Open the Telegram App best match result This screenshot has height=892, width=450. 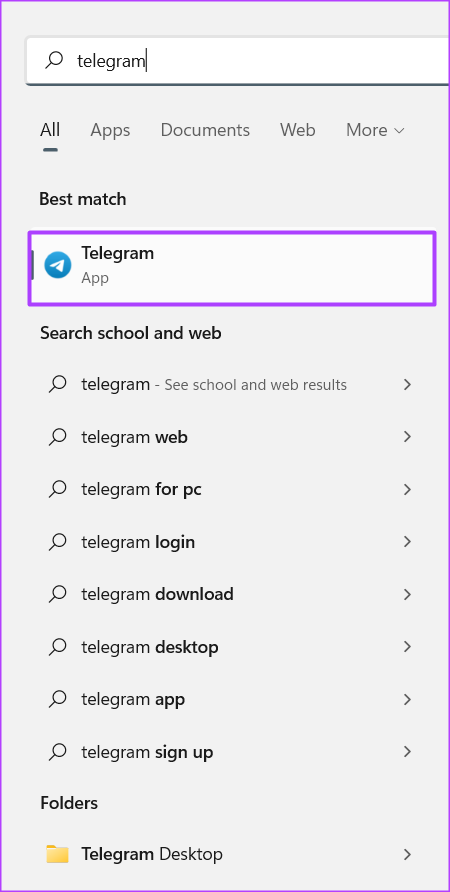[232, 268]
